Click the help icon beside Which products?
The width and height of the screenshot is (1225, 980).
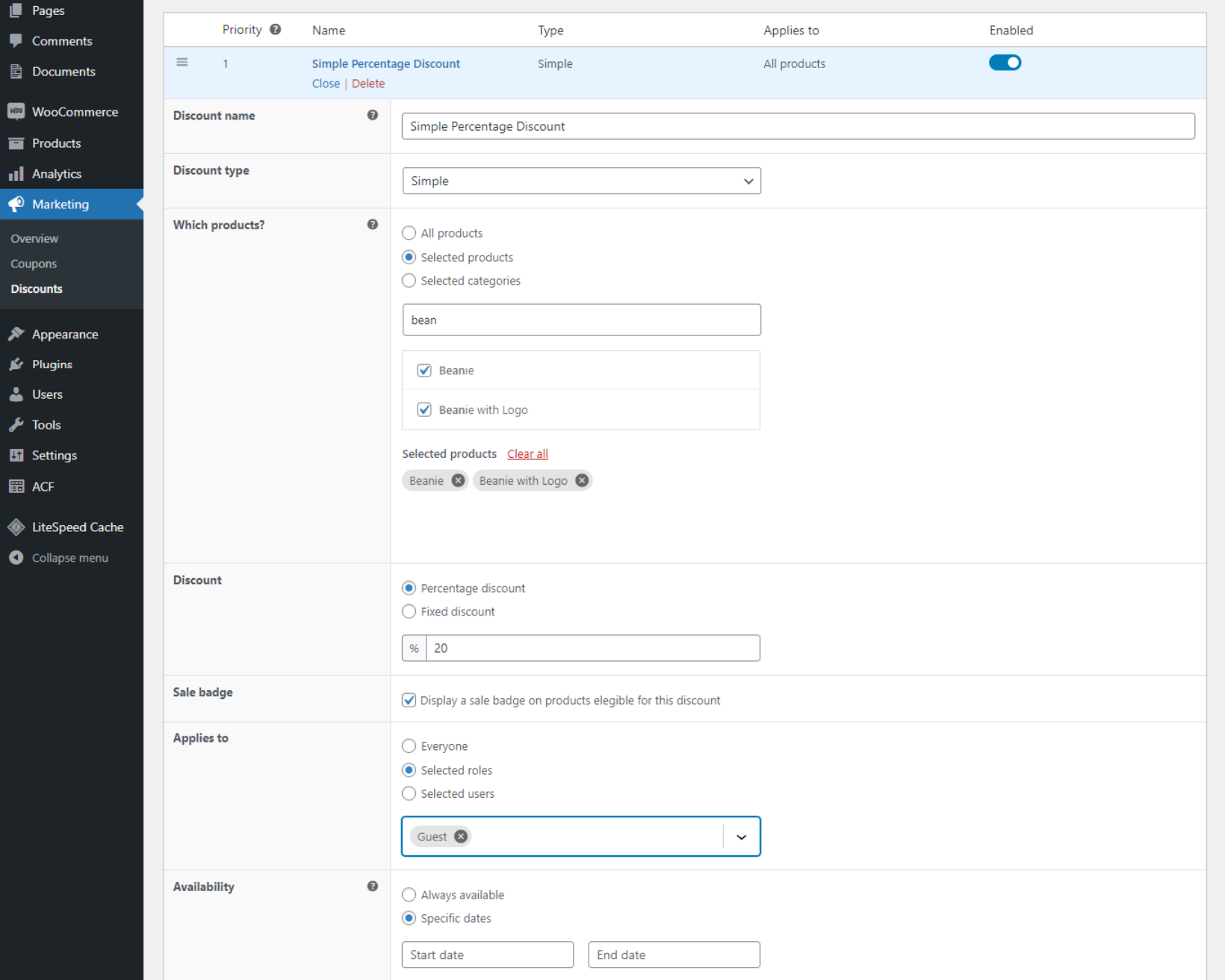pos(372,223)
